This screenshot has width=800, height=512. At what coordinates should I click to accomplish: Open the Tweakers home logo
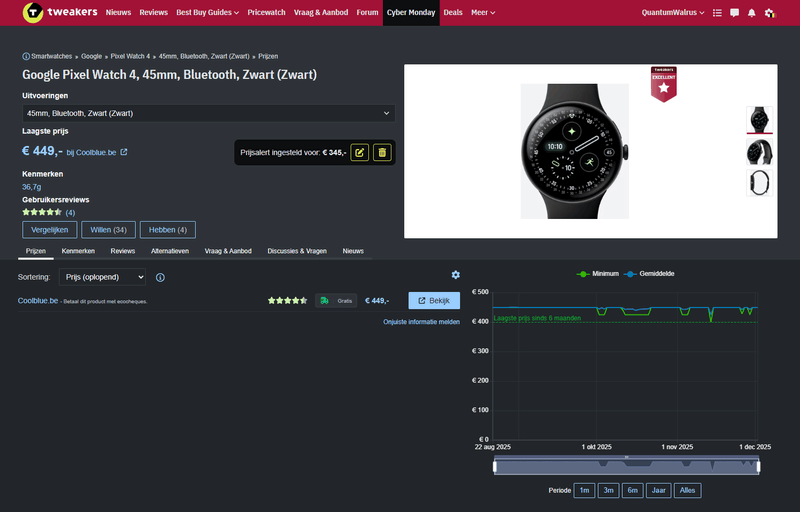[60, 12]
